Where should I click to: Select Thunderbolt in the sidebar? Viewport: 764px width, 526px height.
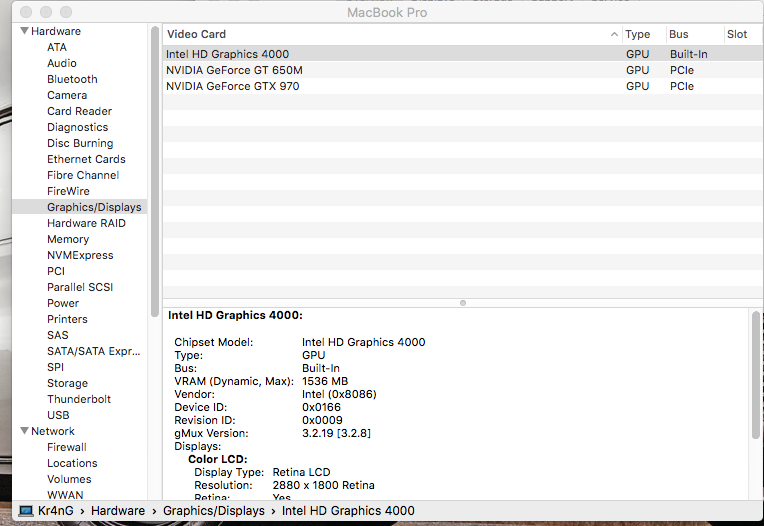(x=79, y=399)
